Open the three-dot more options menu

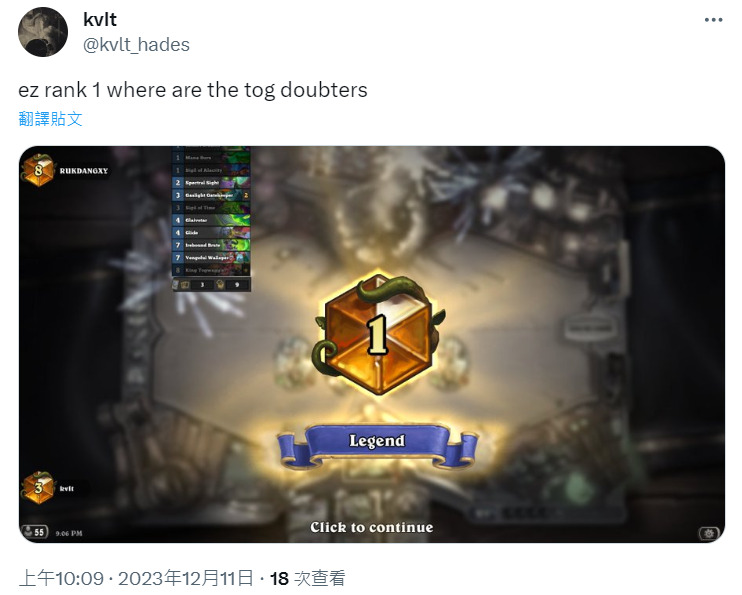click(x=713, y=20)
